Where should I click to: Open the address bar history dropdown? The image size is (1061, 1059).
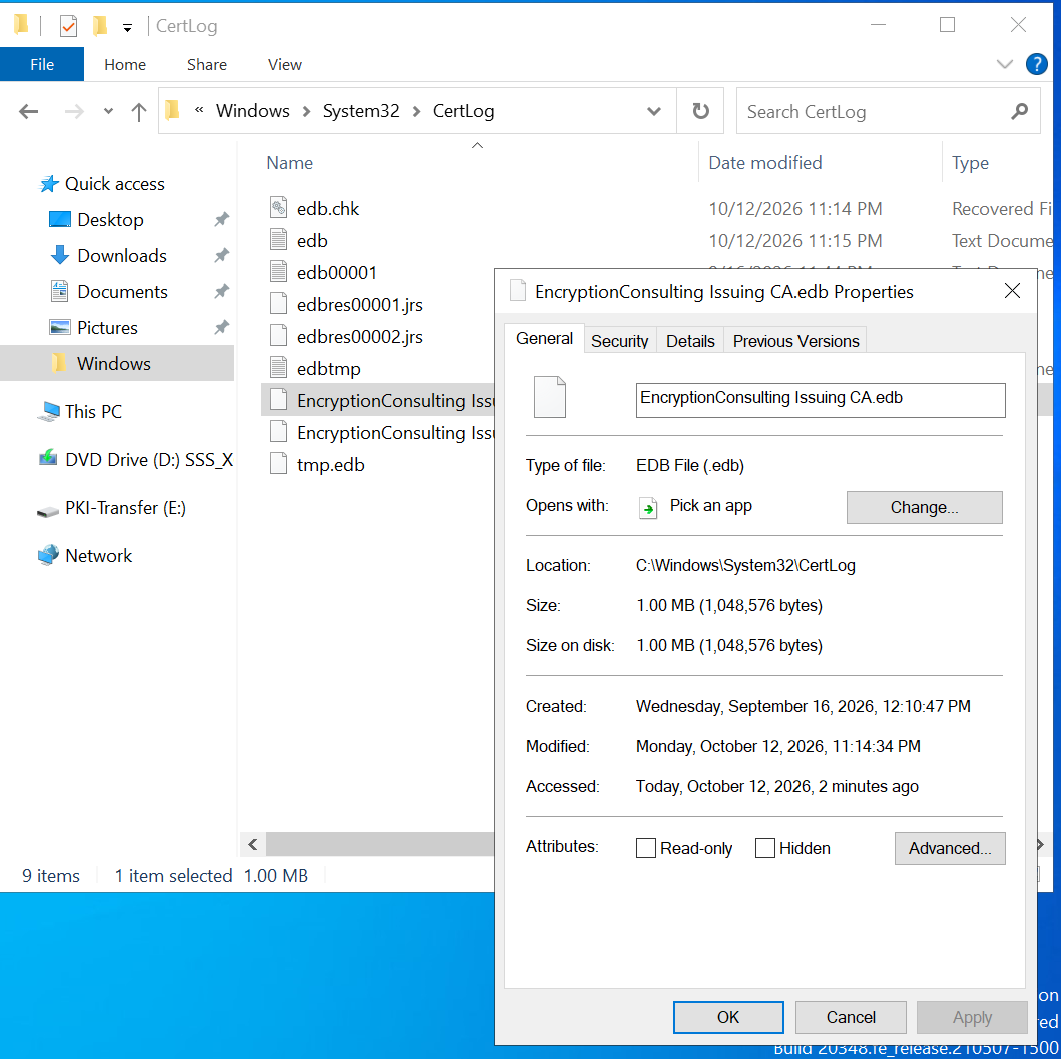tap(654, 111)
